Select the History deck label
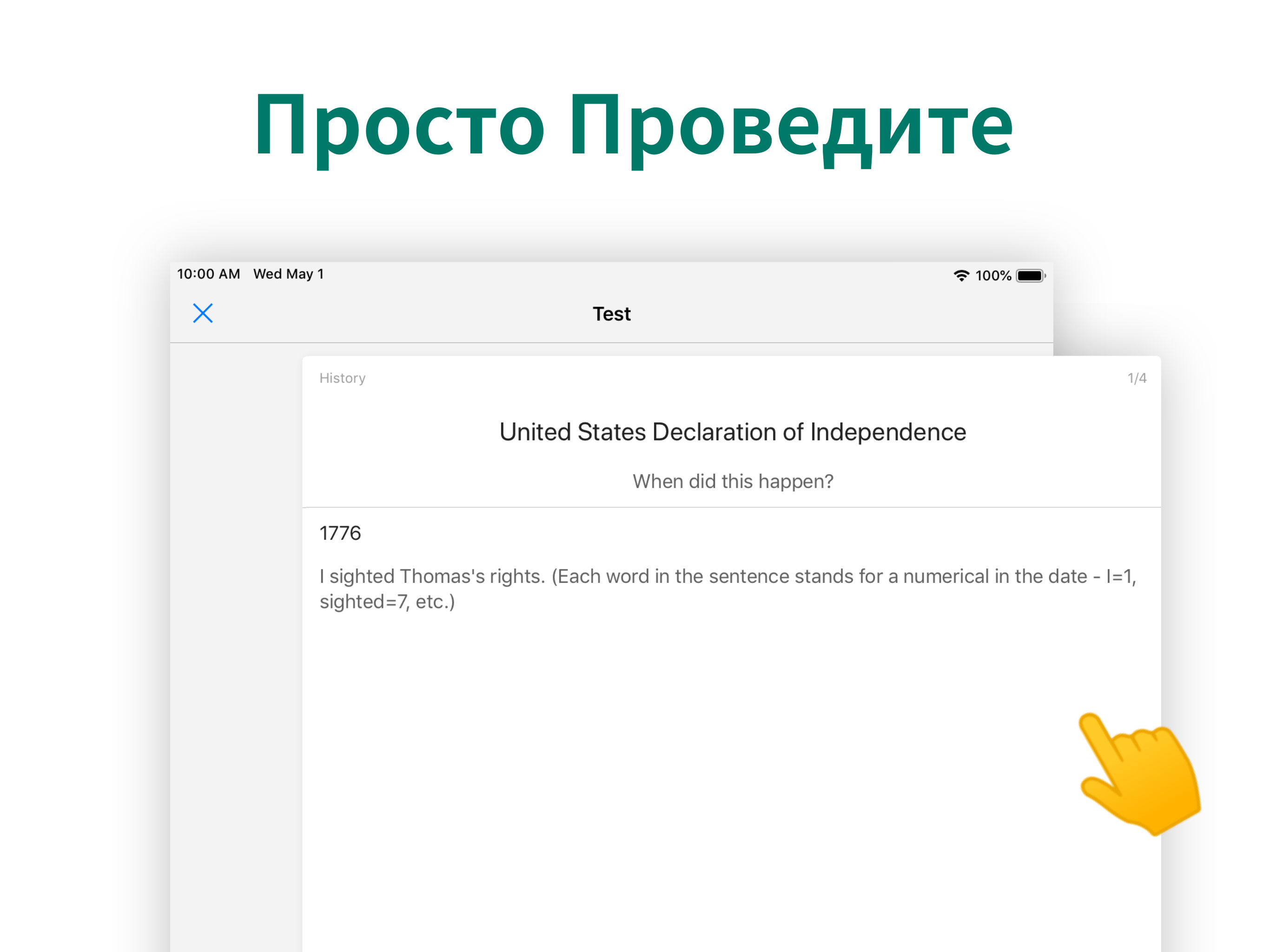This screenshot has height=952, width=1270. click(x=342, y=378)
